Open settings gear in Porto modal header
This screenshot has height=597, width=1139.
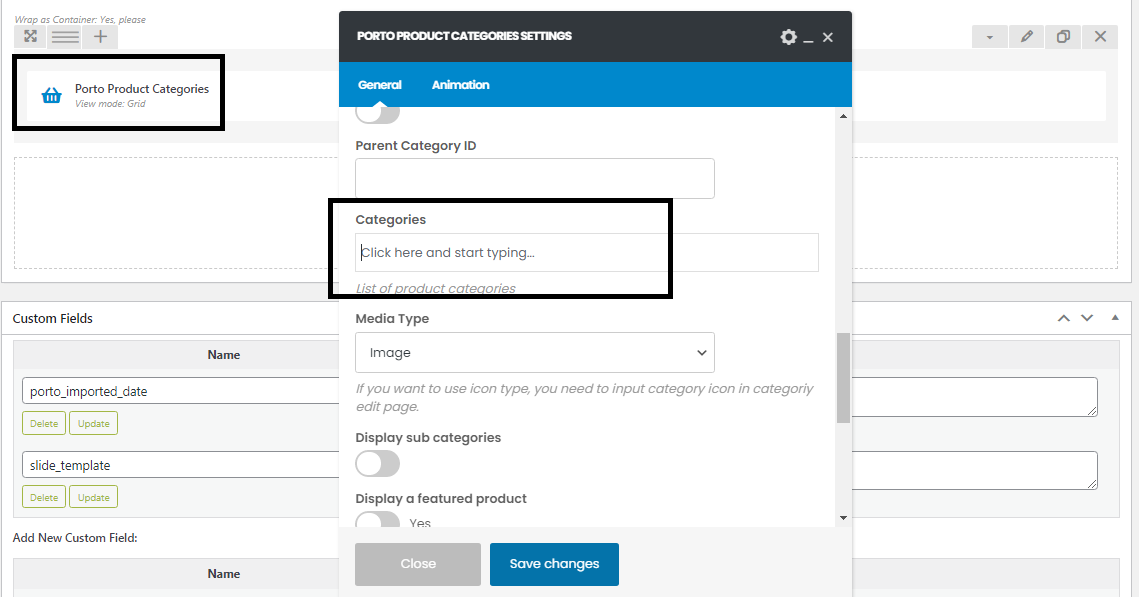(788, 37)
